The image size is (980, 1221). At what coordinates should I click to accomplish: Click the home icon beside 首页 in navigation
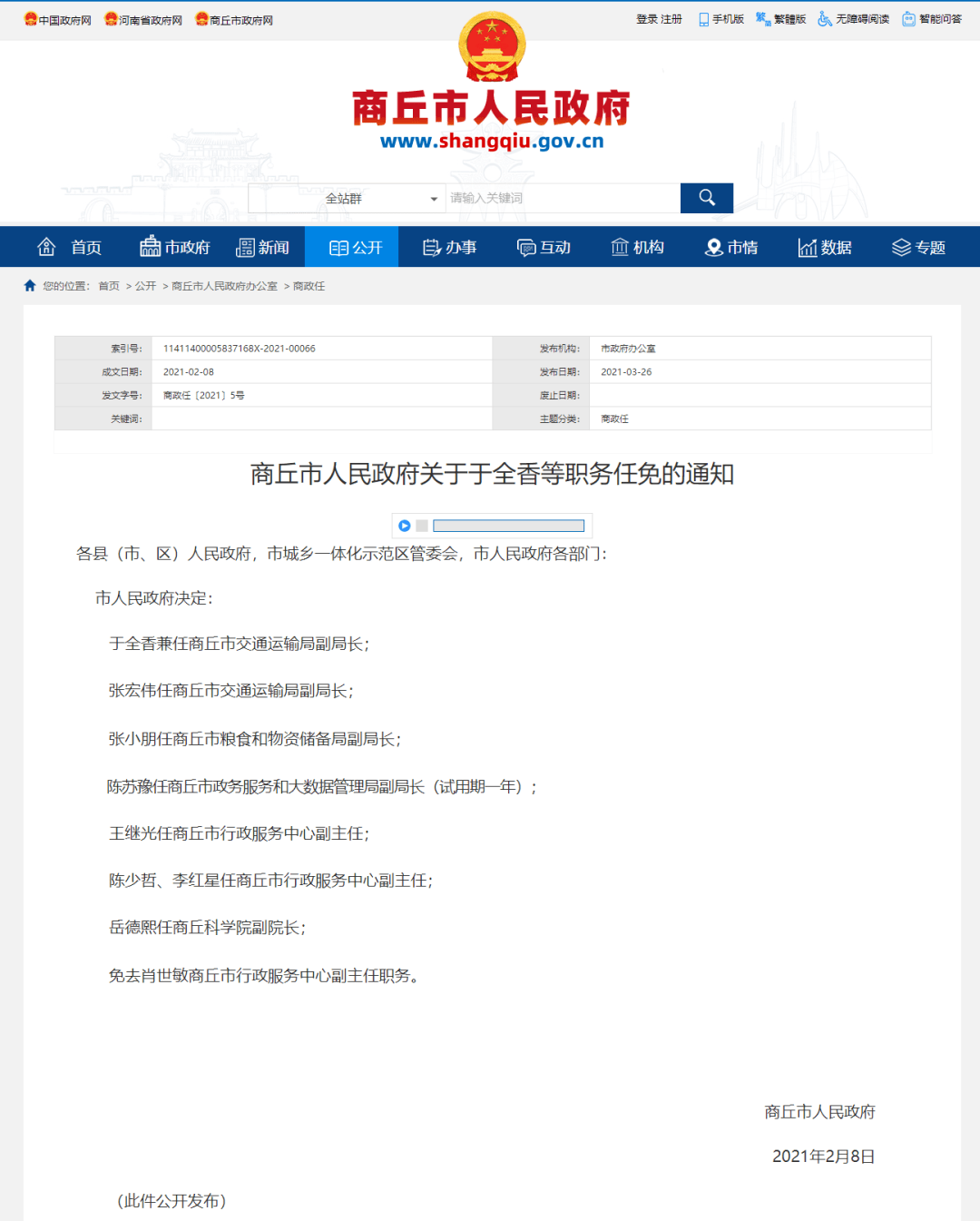pyautogui.click(x=46, y=247)
